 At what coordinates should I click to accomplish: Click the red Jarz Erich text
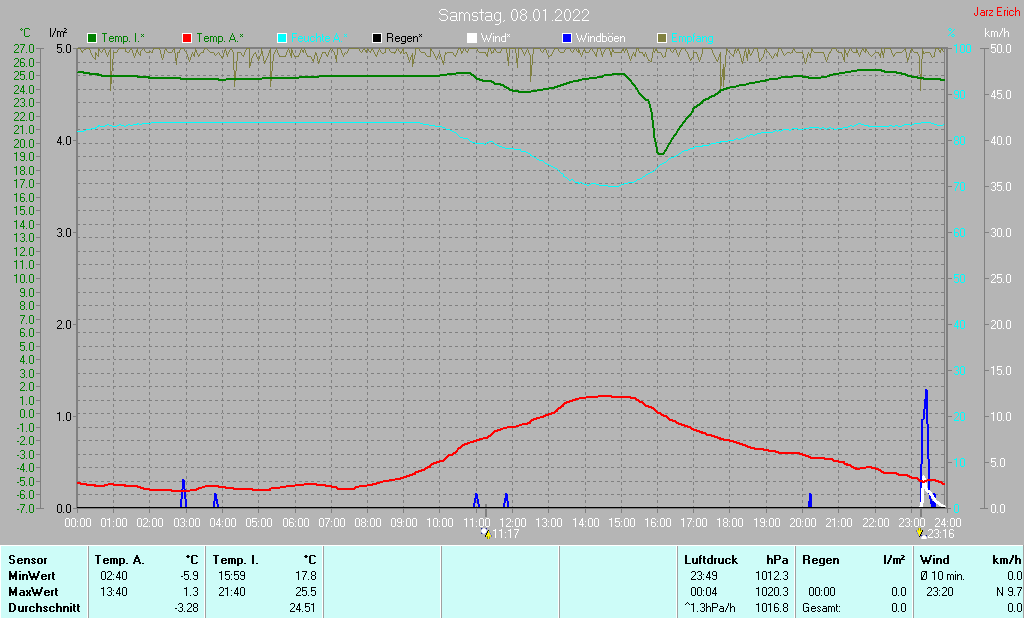(x=995, y=13)
